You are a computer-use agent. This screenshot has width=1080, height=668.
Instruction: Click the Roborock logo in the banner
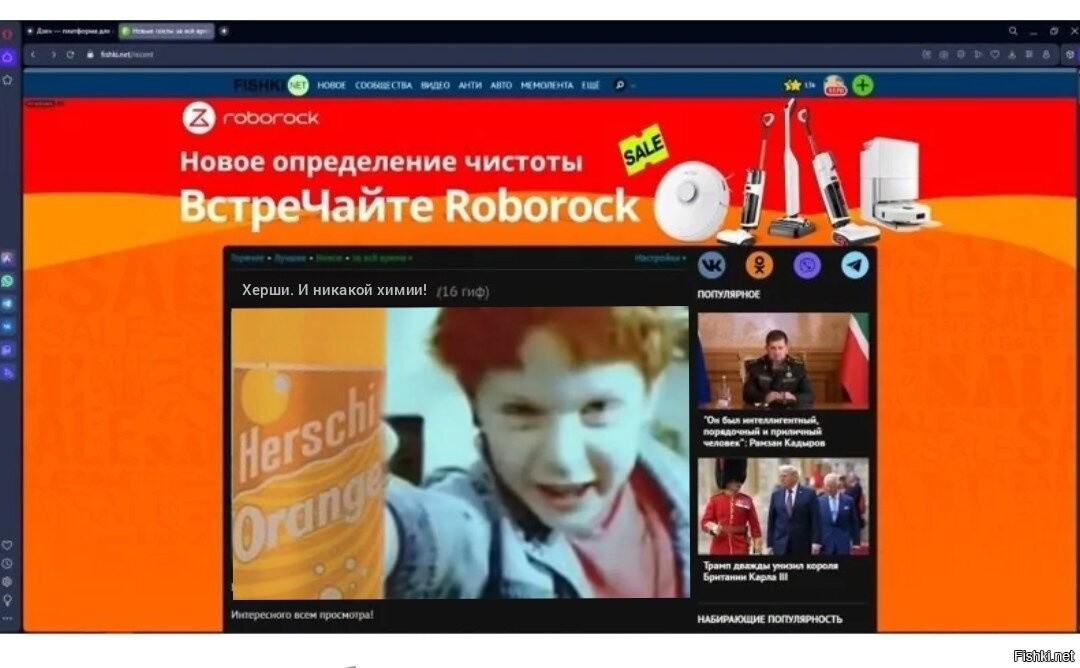tap(251, 118)
